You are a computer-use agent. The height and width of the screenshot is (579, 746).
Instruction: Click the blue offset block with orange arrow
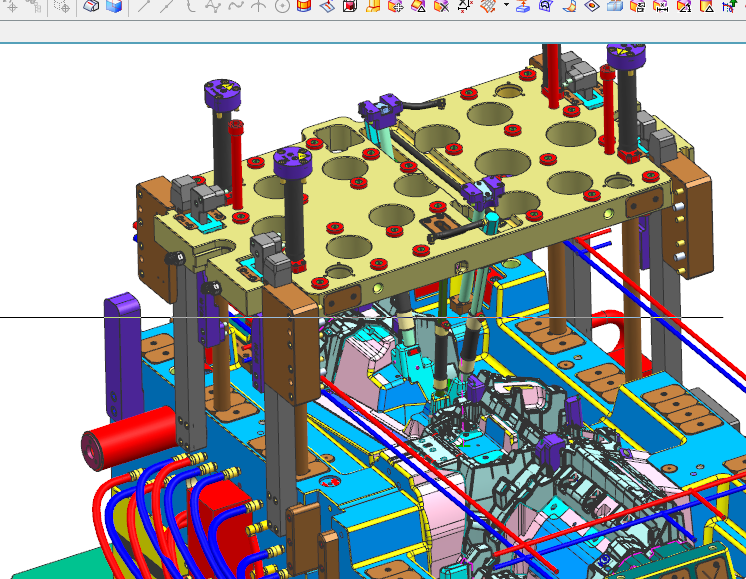tap(523, 6)
